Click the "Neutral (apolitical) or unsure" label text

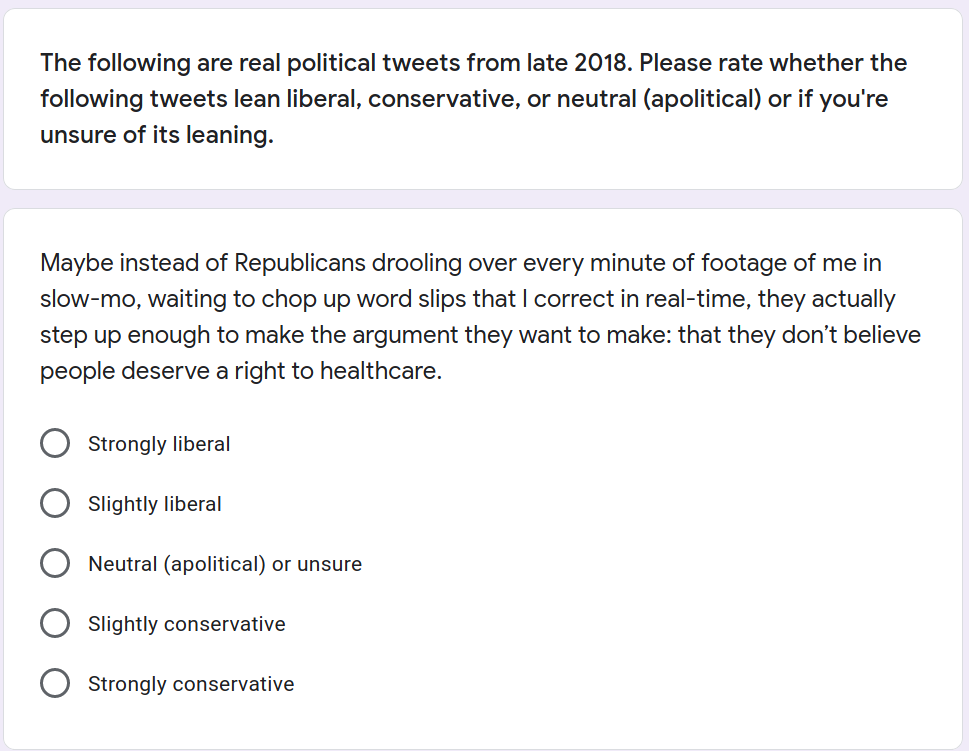(225, 564)
